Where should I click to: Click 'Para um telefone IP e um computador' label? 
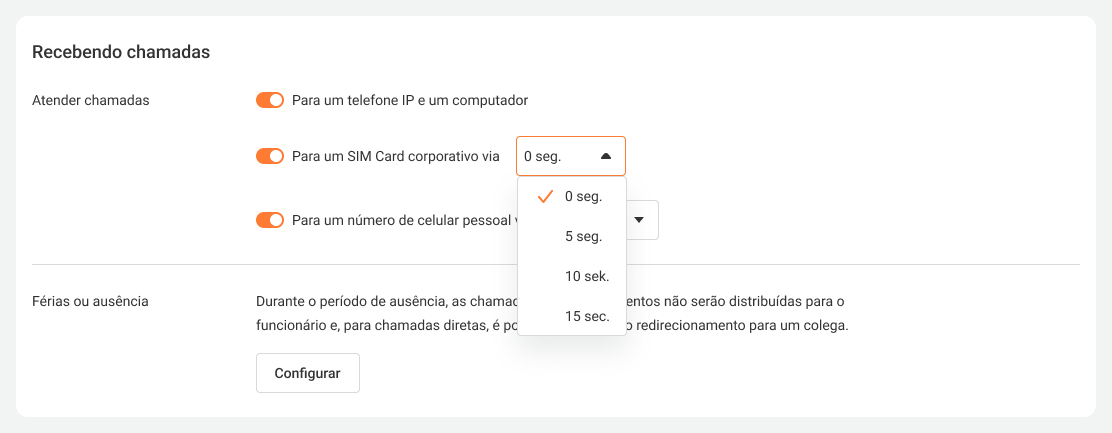click(410, 100)
